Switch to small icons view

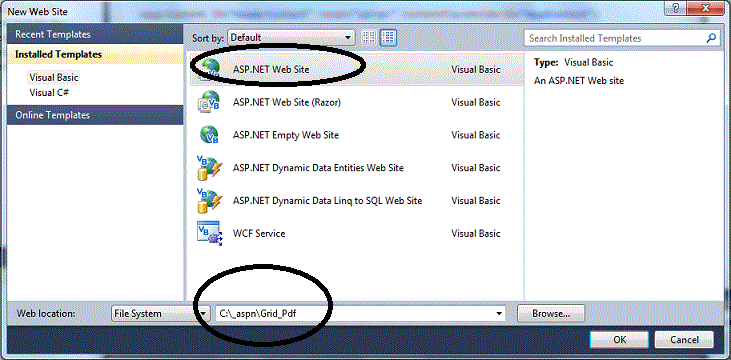(x=369, y=38)
